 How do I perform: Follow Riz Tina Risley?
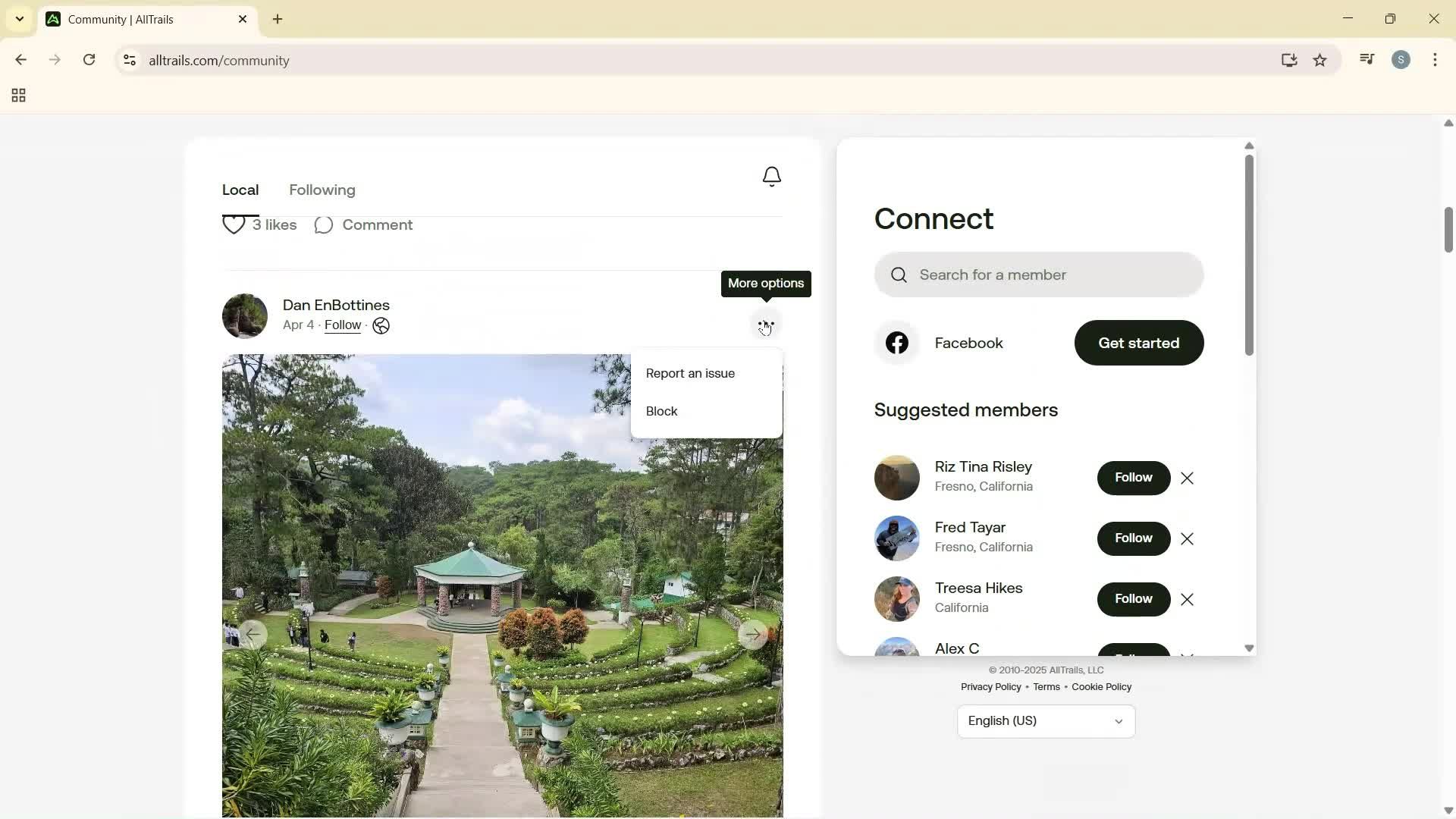pos(1133,478)
